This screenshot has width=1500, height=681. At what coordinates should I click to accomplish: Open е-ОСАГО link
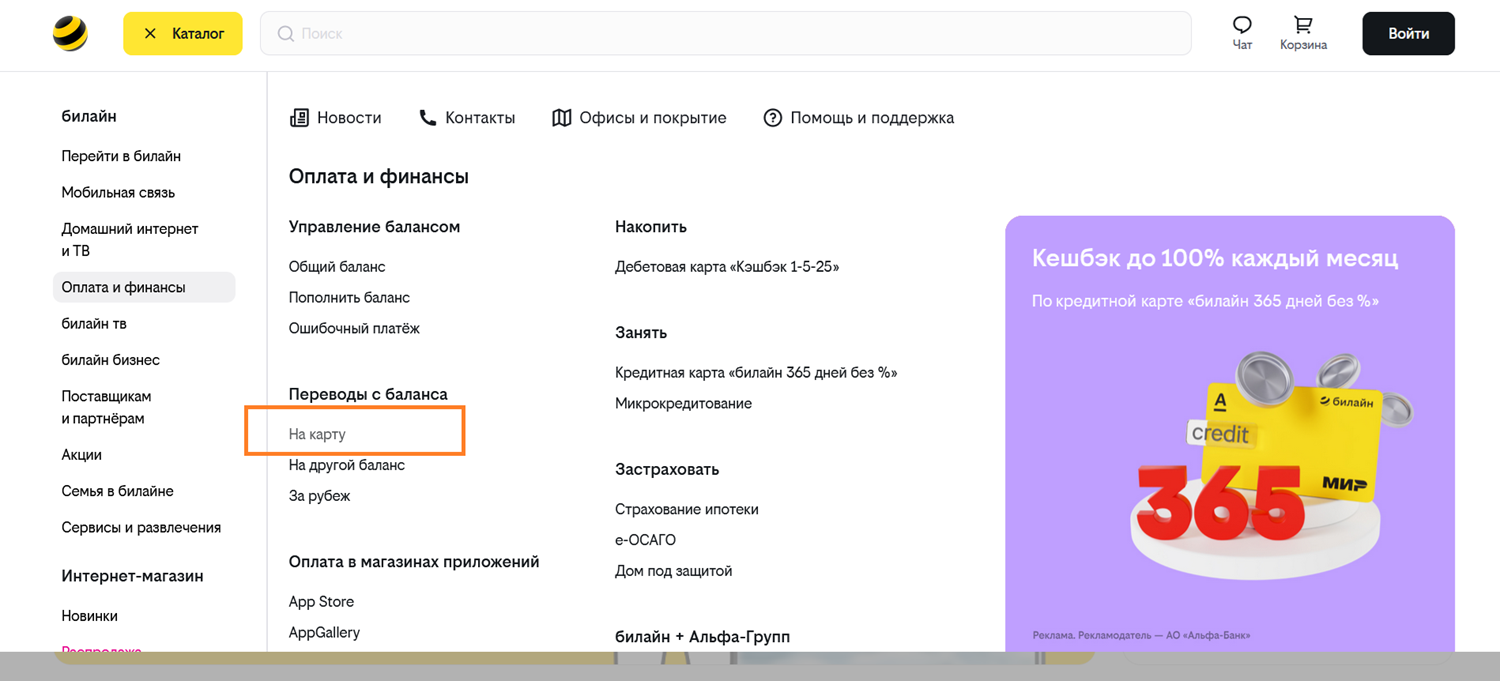pos(645,540)
